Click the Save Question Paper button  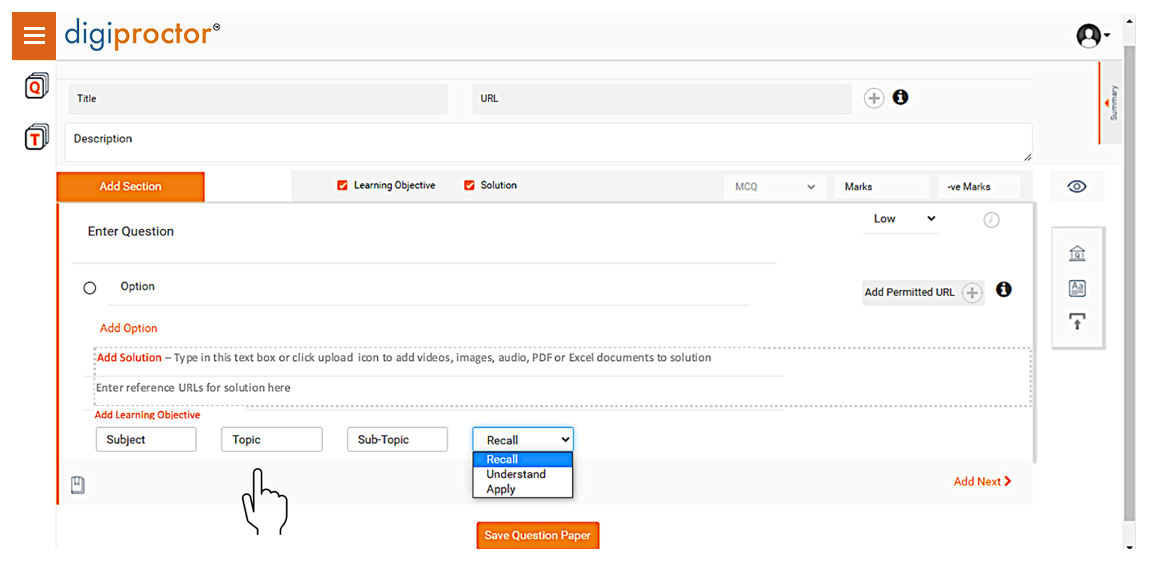point(537,535)
